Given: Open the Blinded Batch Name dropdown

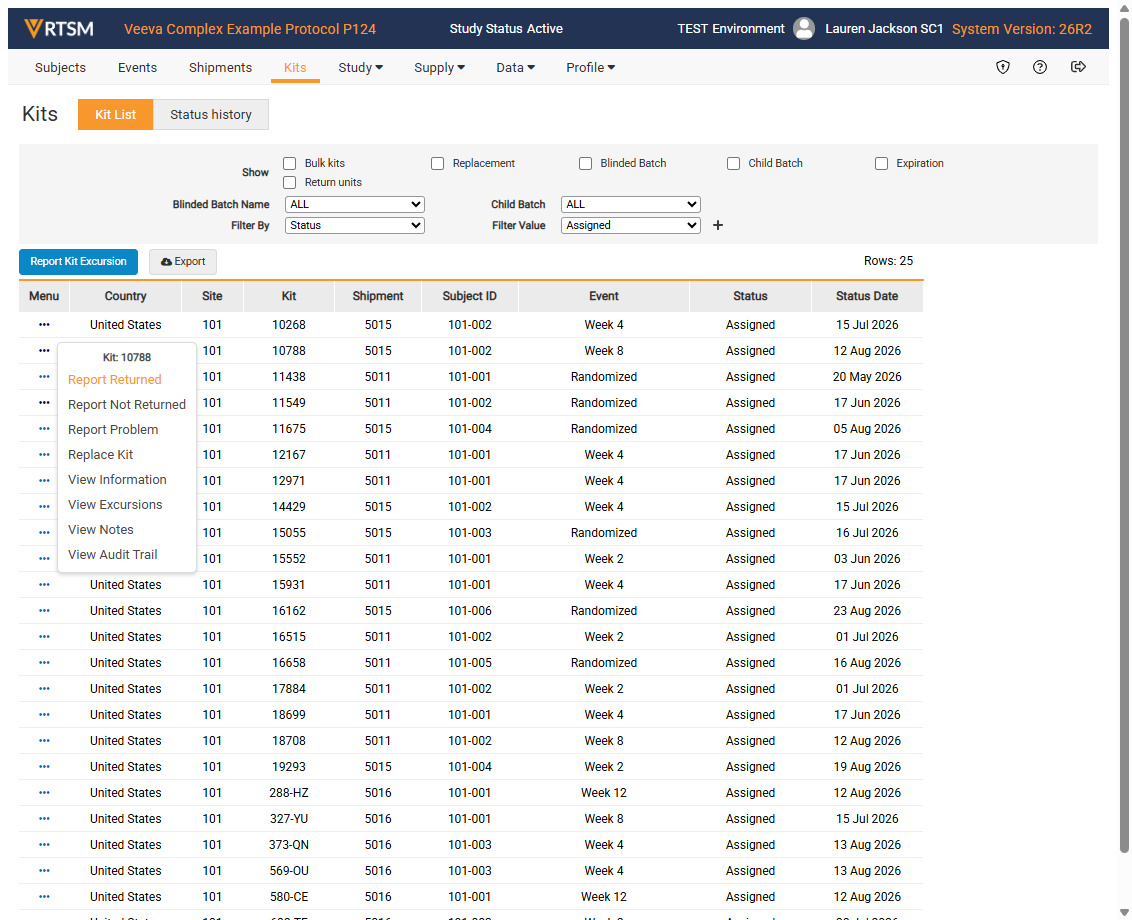Looking at the screenshot, I should (354, 204).
